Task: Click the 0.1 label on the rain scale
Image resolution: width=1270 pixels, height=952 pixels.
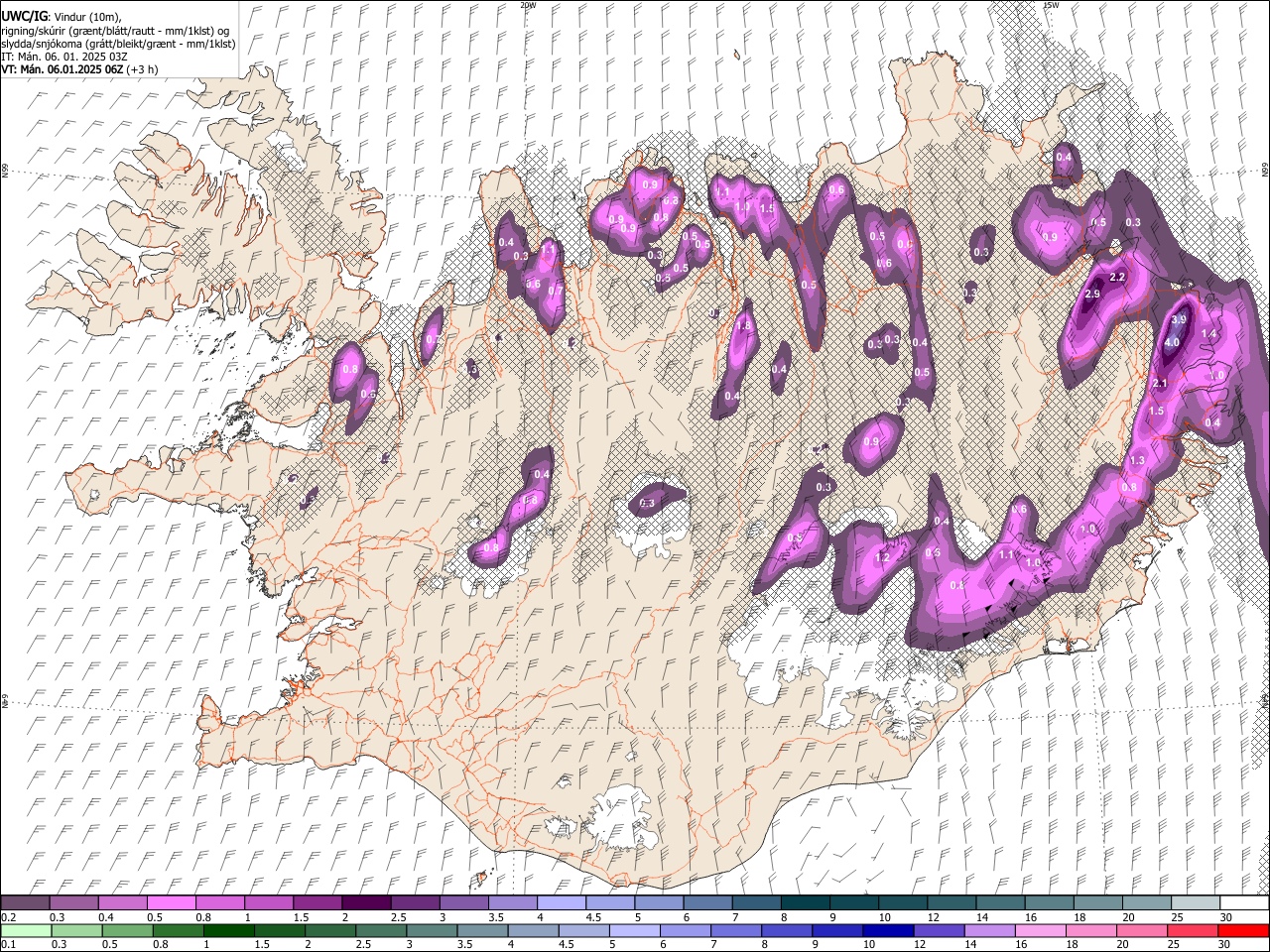Action: tap(8, 945)
